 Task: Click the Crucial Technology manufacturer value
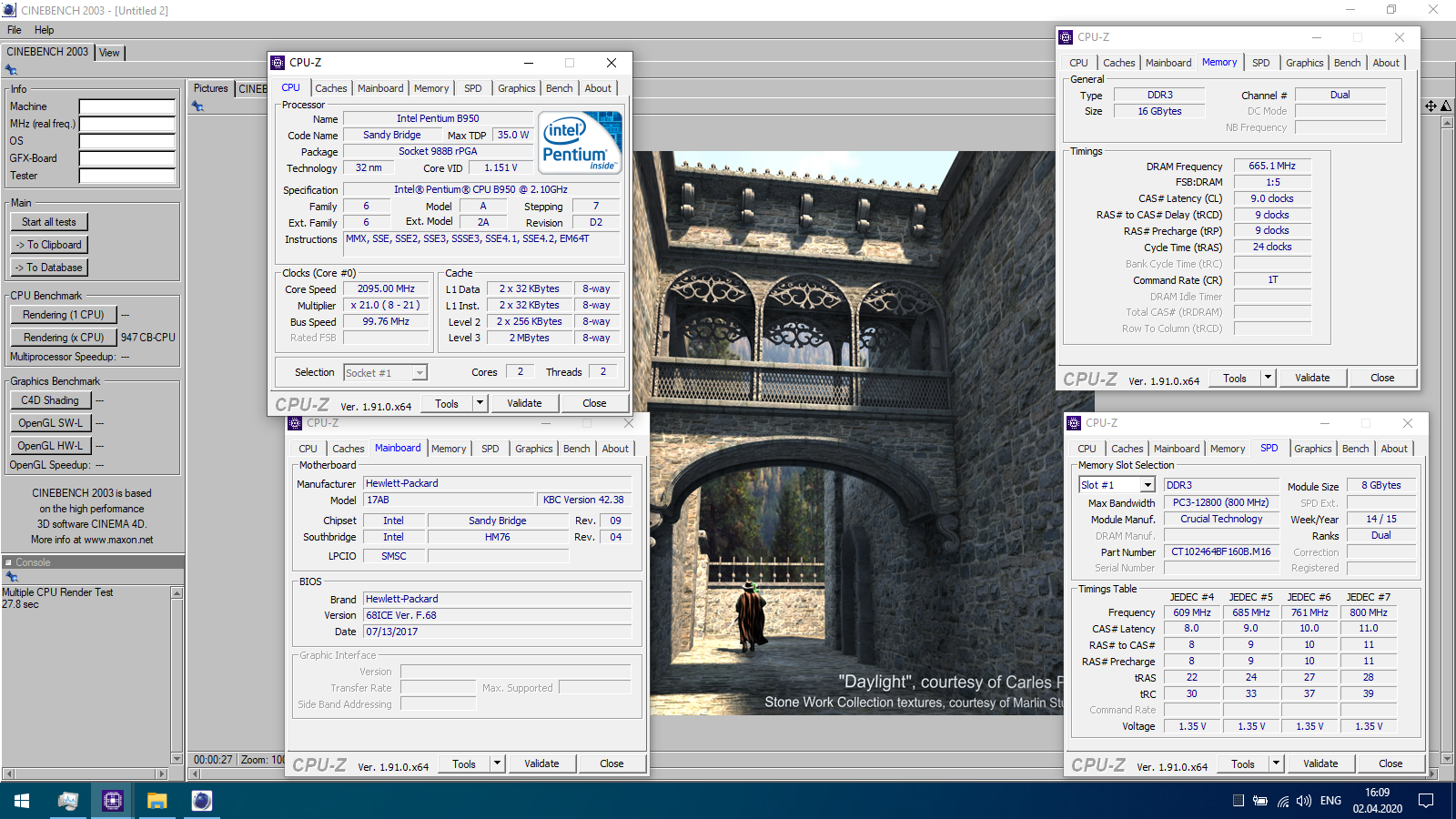click(x=1221, y=519)
